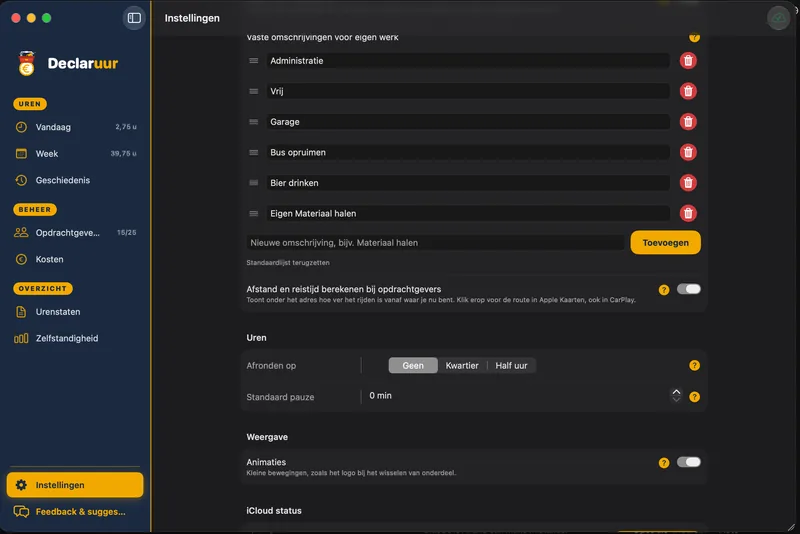Image resolution: width=800 pixels, height=534 pixels.
Task: Open help for Afronden op setting
Action: coord(694,365)
